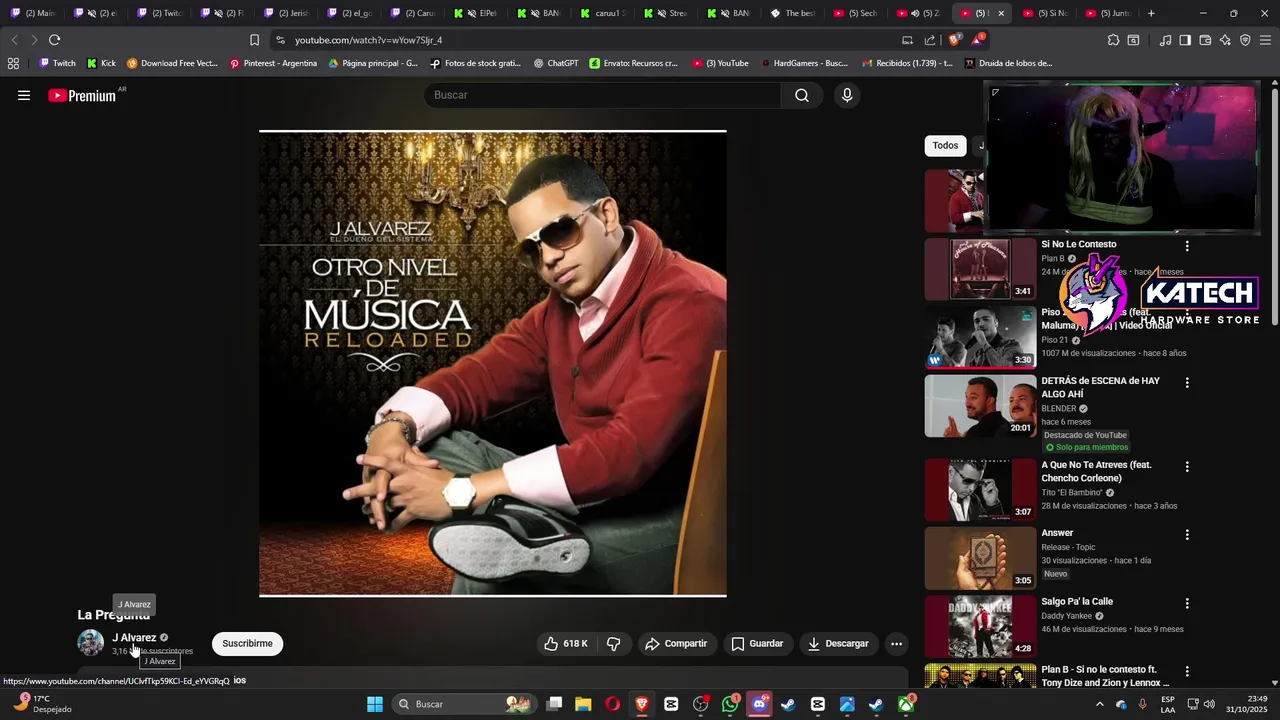
Task: Open File Explorer from taskbar
Action: [584, 704]
